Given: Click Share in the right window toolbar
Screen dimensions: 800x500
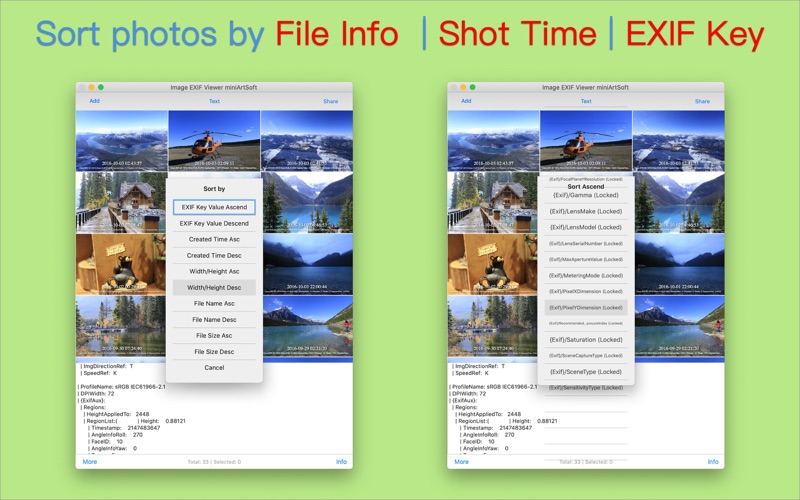Looking at the screenshot, I should click(x=702, y=101).
